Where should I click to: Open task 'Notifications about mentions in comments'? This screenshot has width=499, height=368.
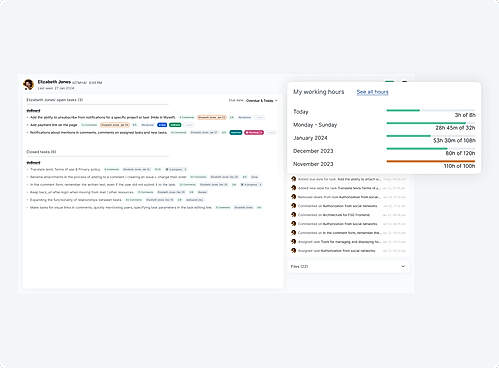99,132
